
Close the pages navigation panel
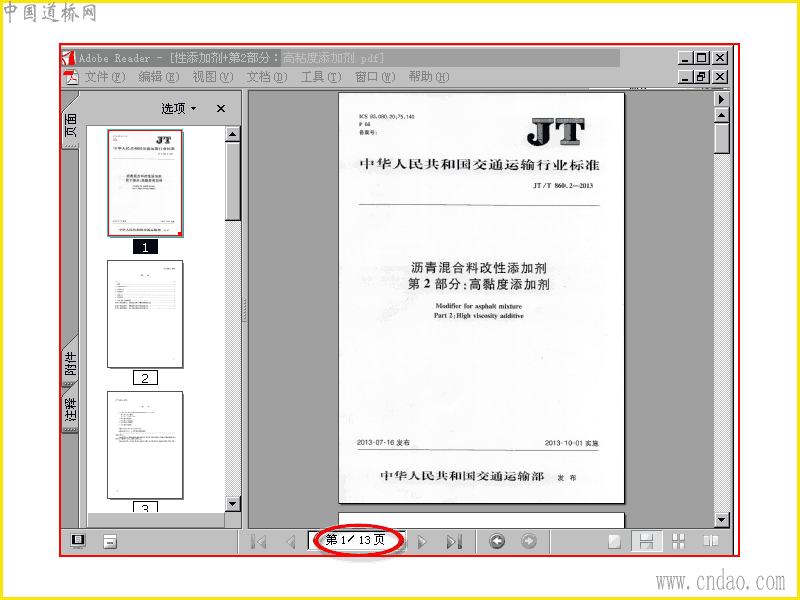221,109
